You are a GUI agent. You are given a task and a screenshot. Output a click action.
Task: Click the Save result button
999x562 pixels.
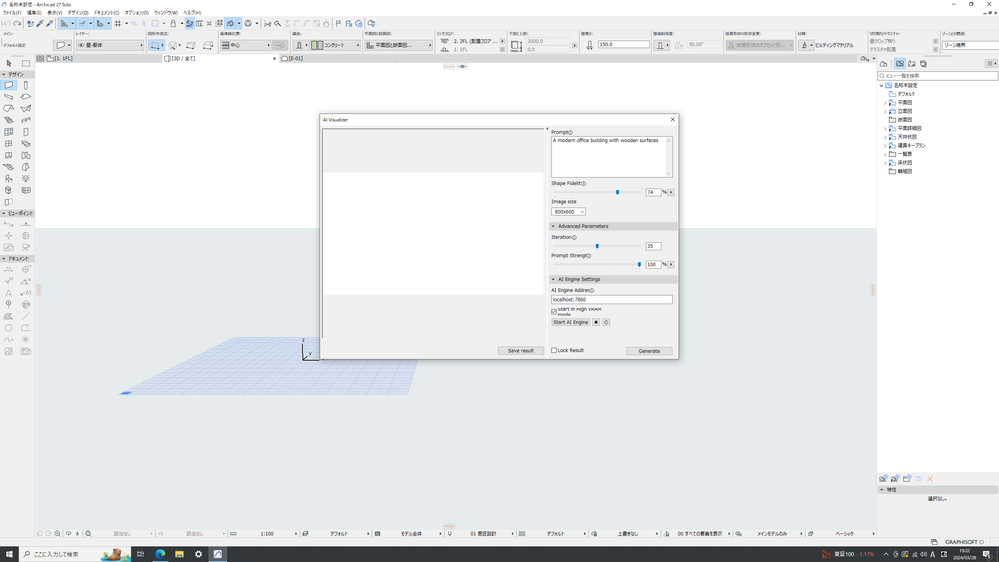click(x=521, y=350)
